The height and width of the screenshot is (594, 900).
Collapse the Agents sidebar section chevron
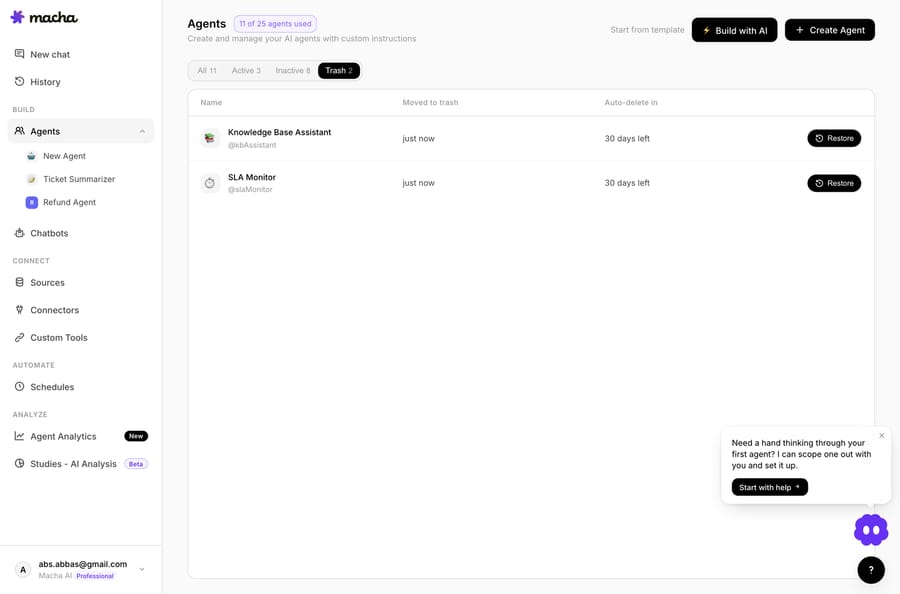[x=142, y=131]
